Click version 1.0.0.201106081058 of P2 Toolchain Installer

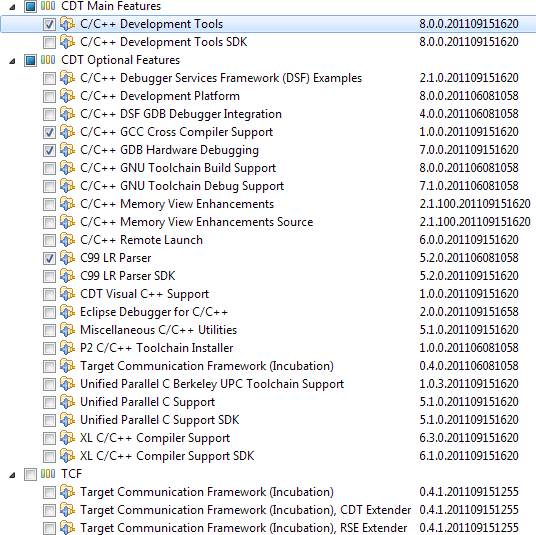pyautogui.click(x=469, y=348)
